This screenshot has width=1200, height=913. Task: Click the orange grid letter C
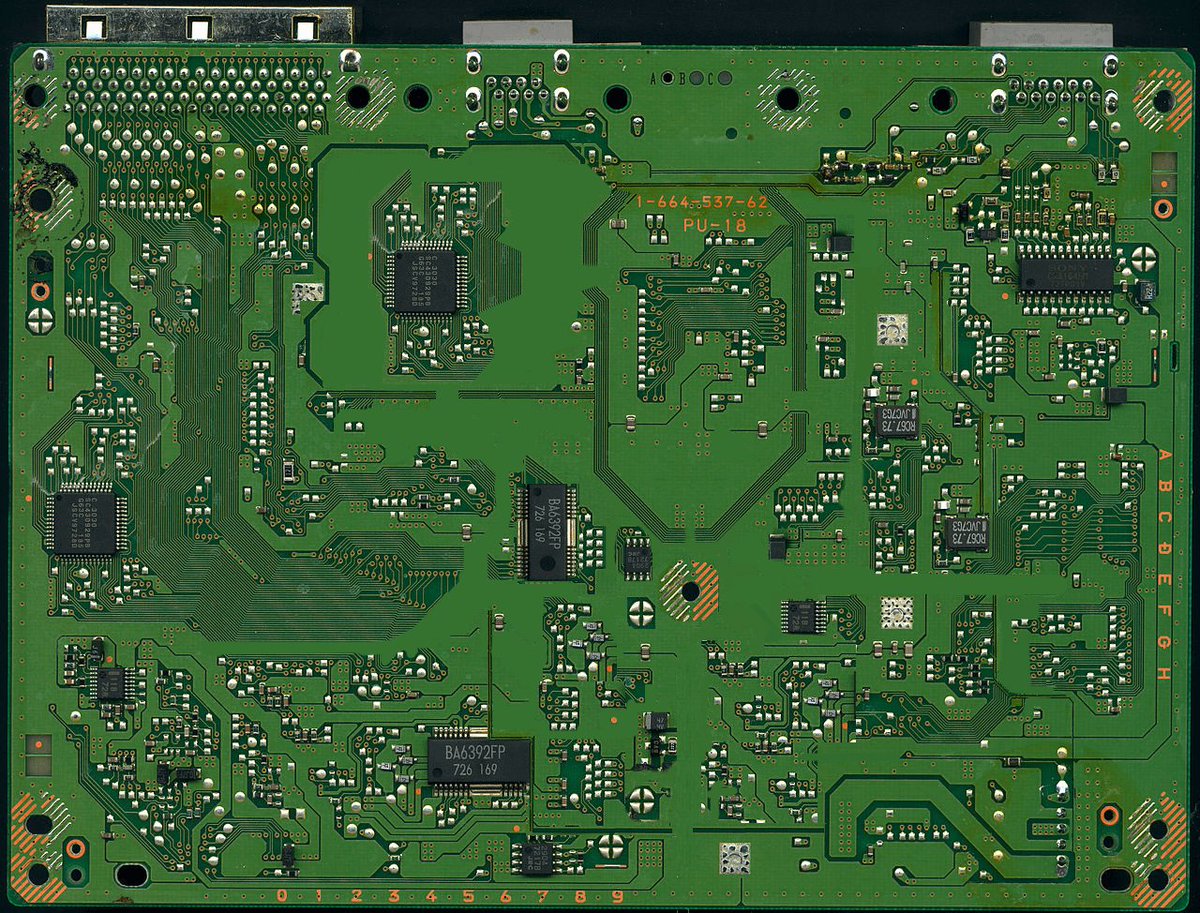1164,518
